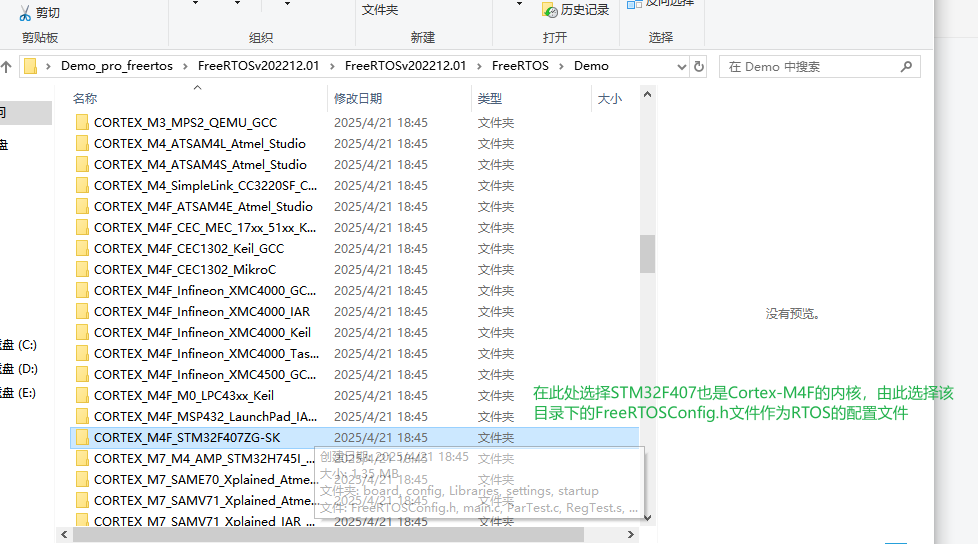This screenshot has width=978, height=544.
Task: Click the refresh button next to address bar
Action: click(x=699, y=66)
